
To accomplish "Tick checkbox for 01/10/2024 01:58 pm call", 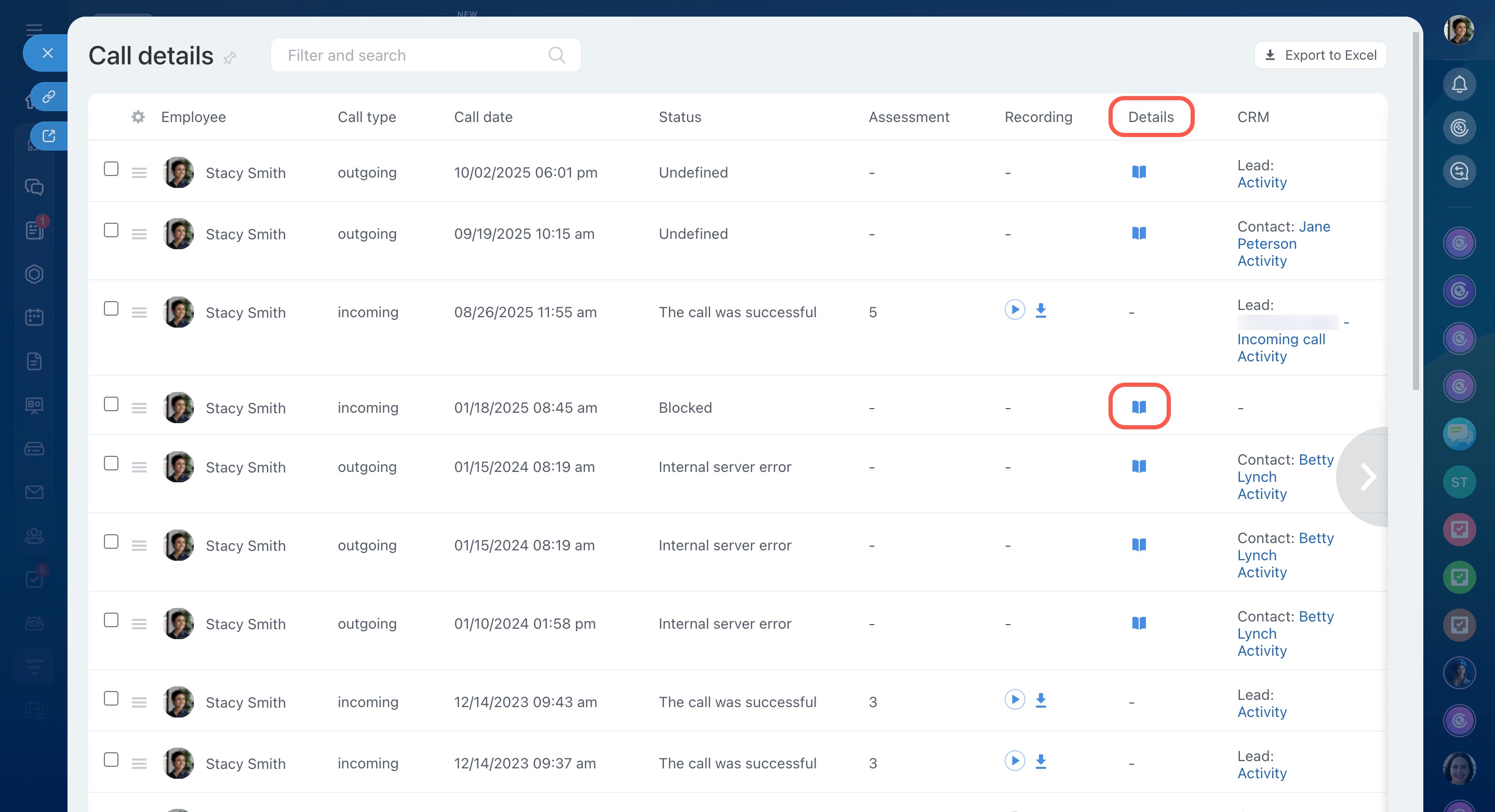I will 111,620.
